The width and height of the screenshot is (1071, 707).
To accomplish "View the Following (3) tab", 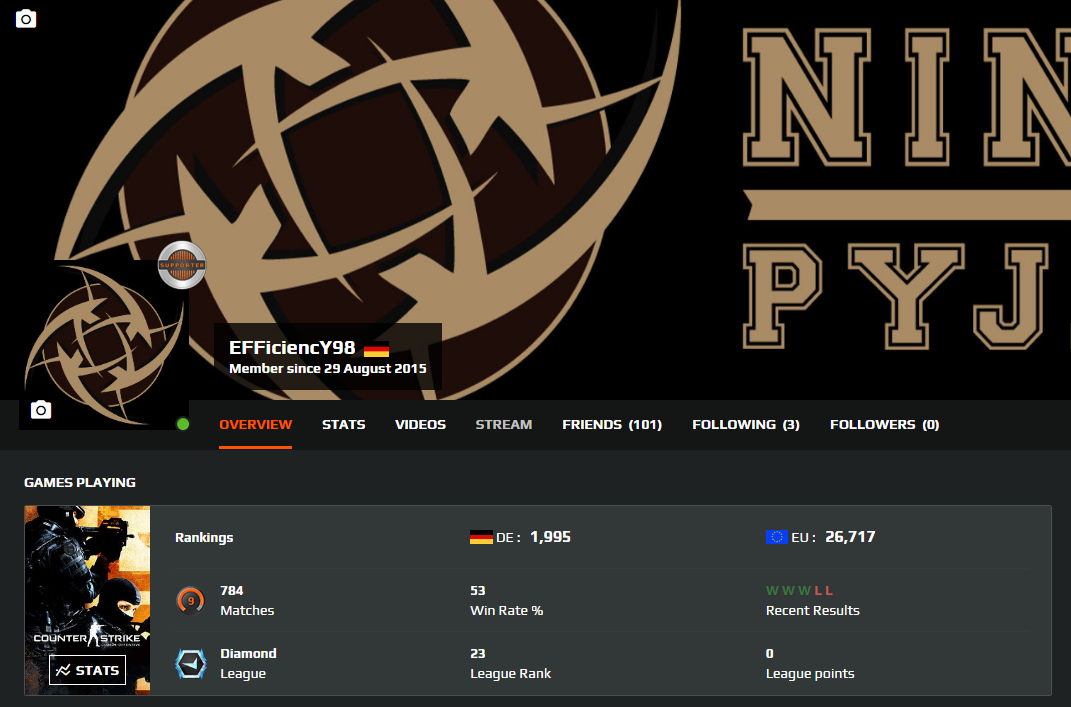I will [746, 424].
